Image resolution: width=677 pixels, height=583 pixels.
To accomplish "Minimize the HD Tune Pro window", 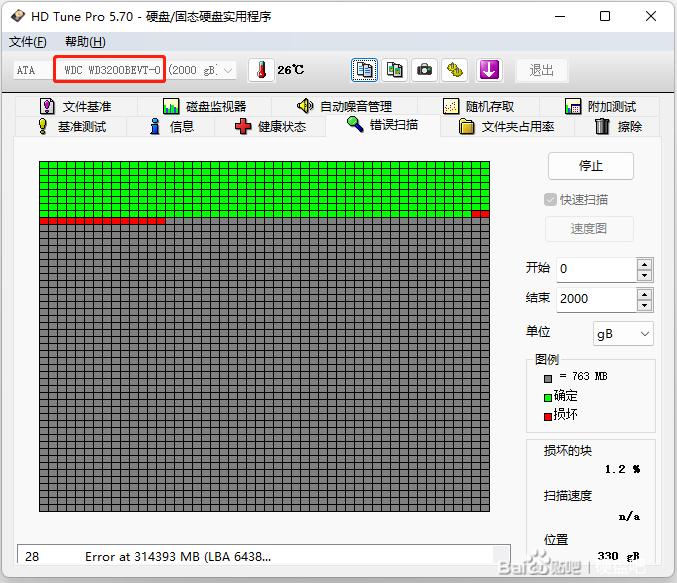I will tap(560, 16).
